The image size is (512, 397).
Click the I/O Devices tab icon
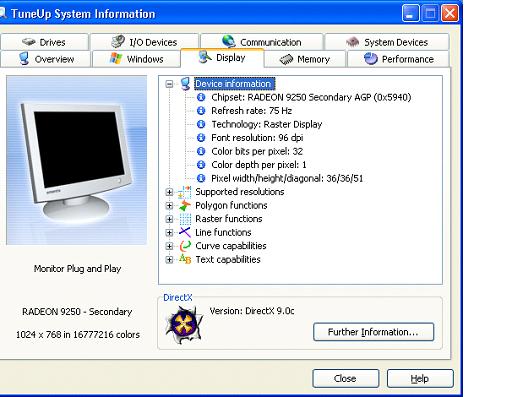[118, 41]
